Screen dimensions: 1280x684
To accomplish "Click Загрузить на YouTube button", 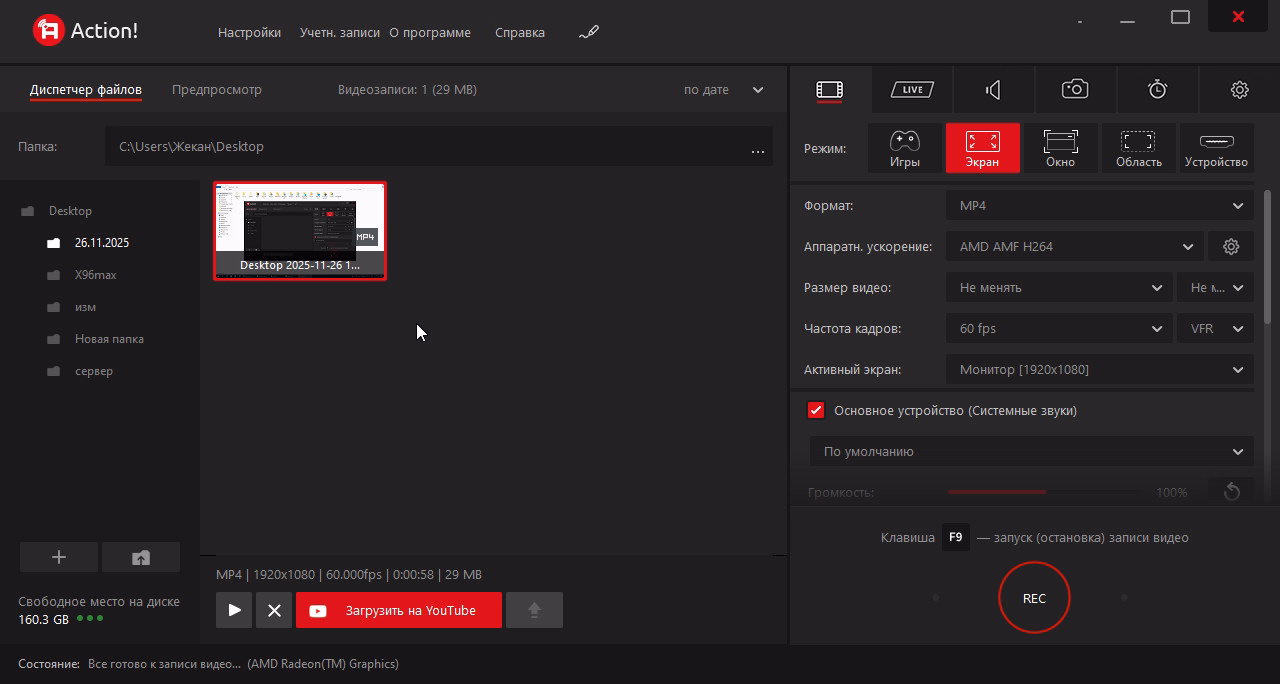I will (x=398, y=610).
